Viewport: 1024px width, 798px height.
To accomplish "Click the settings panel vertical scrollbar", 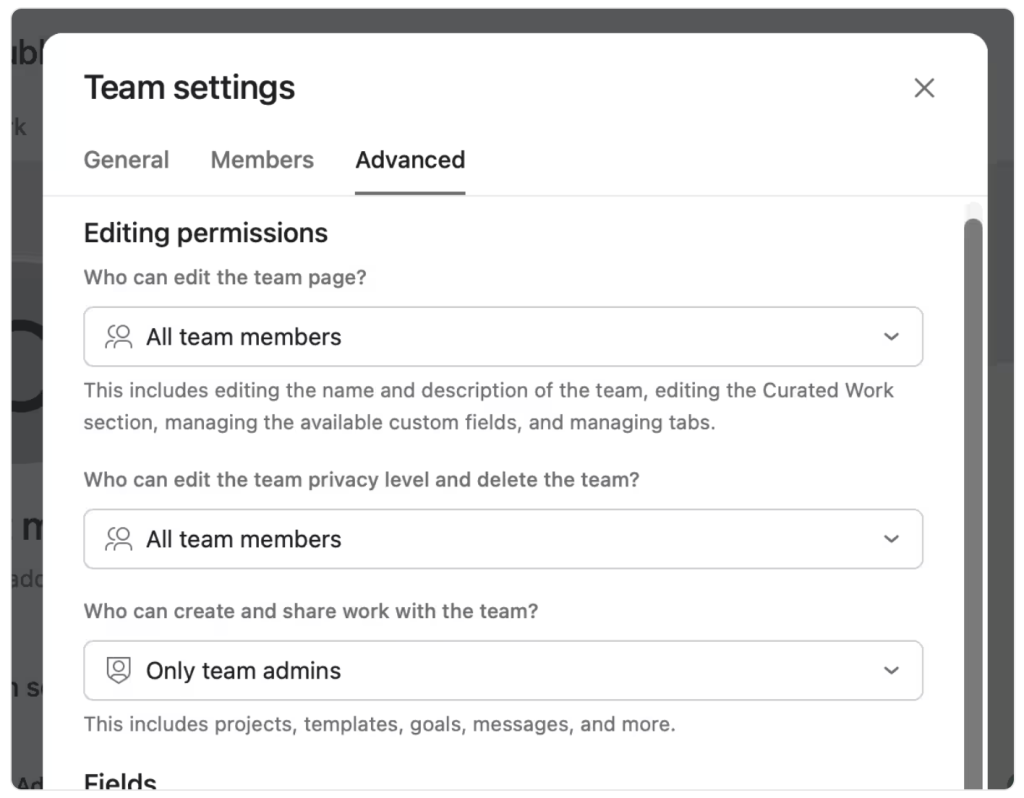I will pos(972,500).
